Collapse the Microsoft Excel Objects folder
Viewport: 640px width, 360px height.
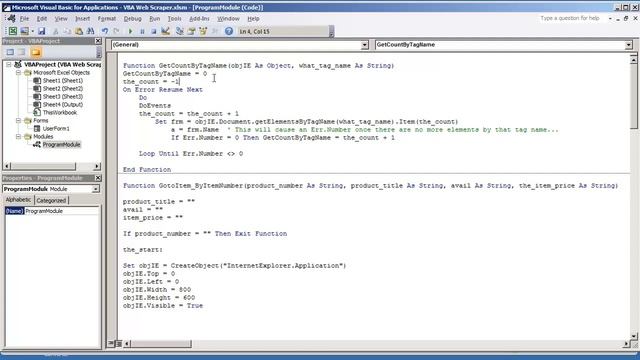(18, 73)
